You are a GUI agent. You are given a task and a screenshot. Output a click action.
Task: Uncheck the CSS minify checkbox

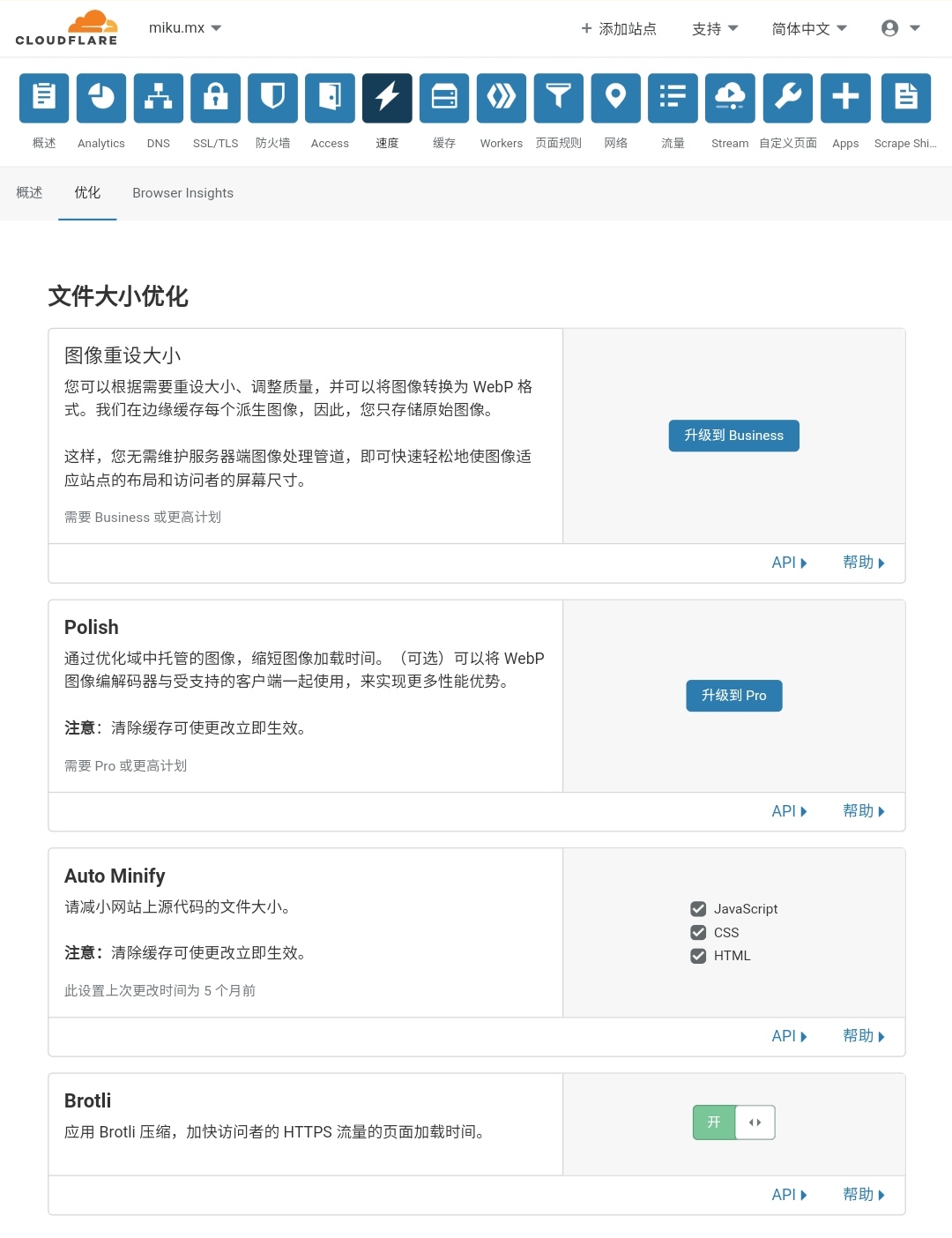[x=698, y=933]
